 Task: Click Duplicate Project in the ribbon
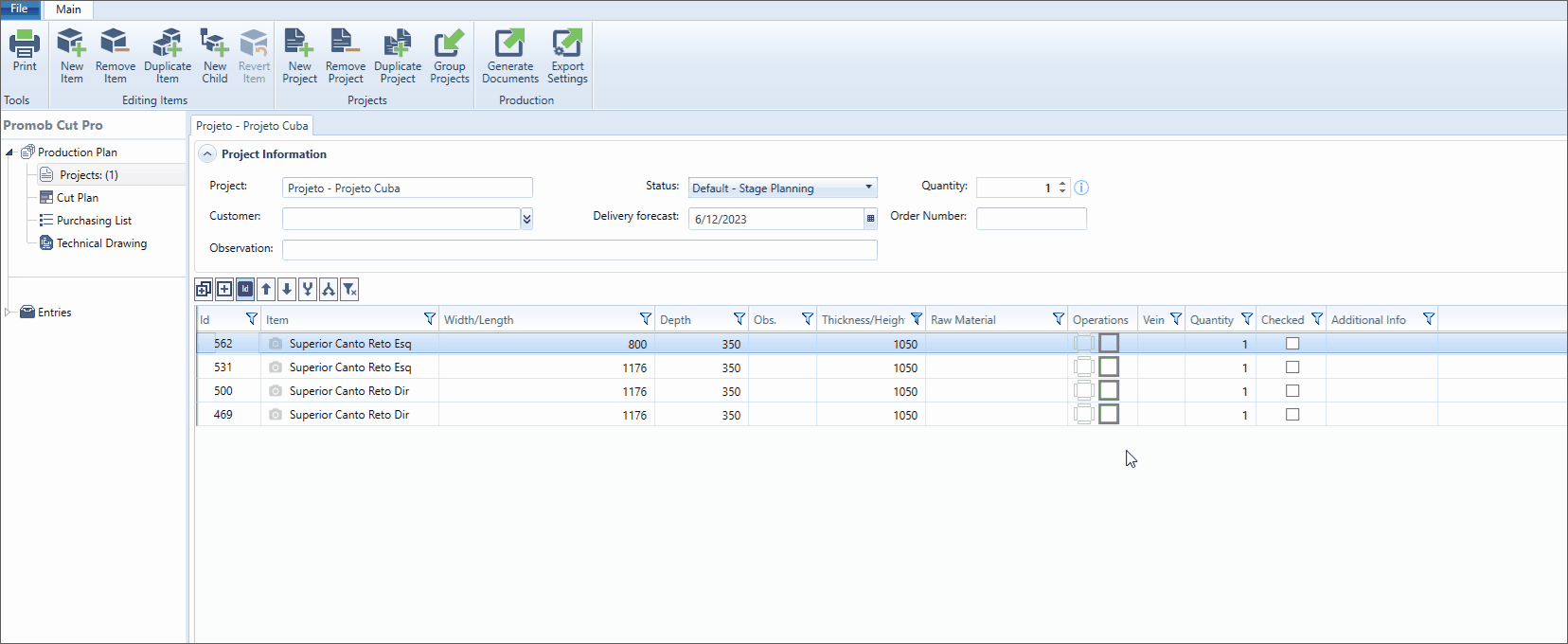point(398,56)
